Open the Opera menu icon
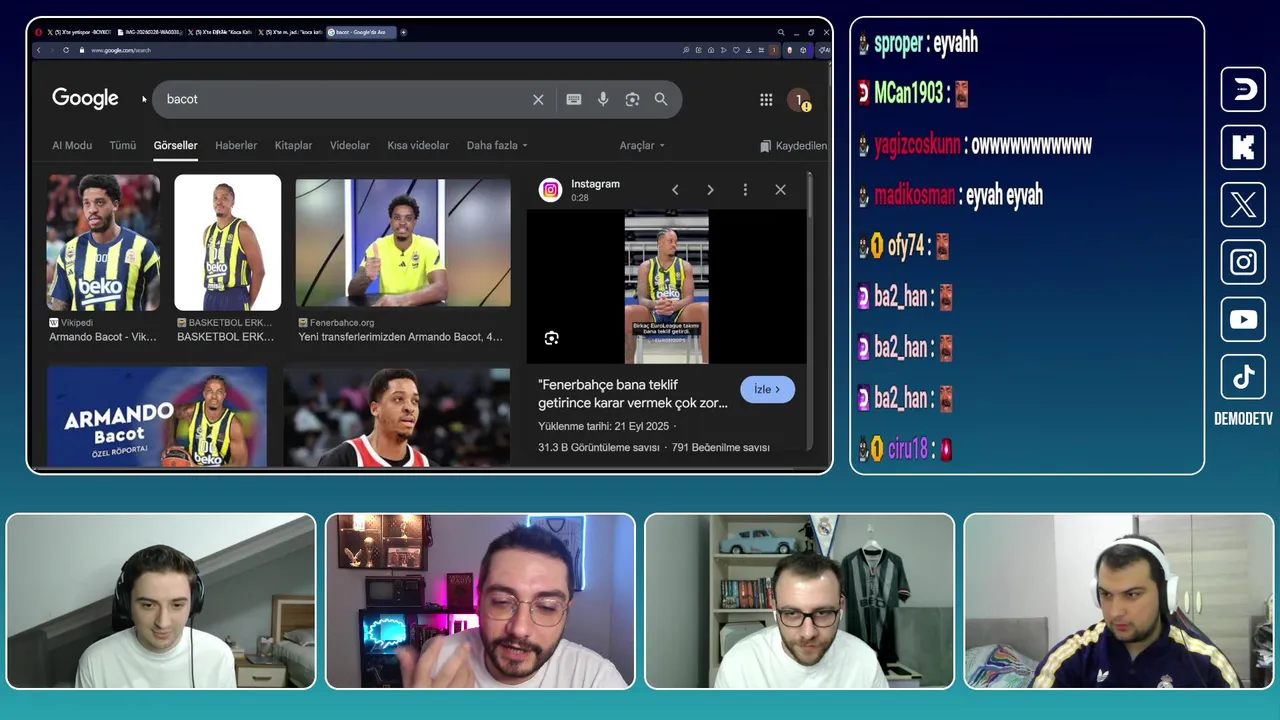Viewport: 1280px width, 720px height. (38, 32)
